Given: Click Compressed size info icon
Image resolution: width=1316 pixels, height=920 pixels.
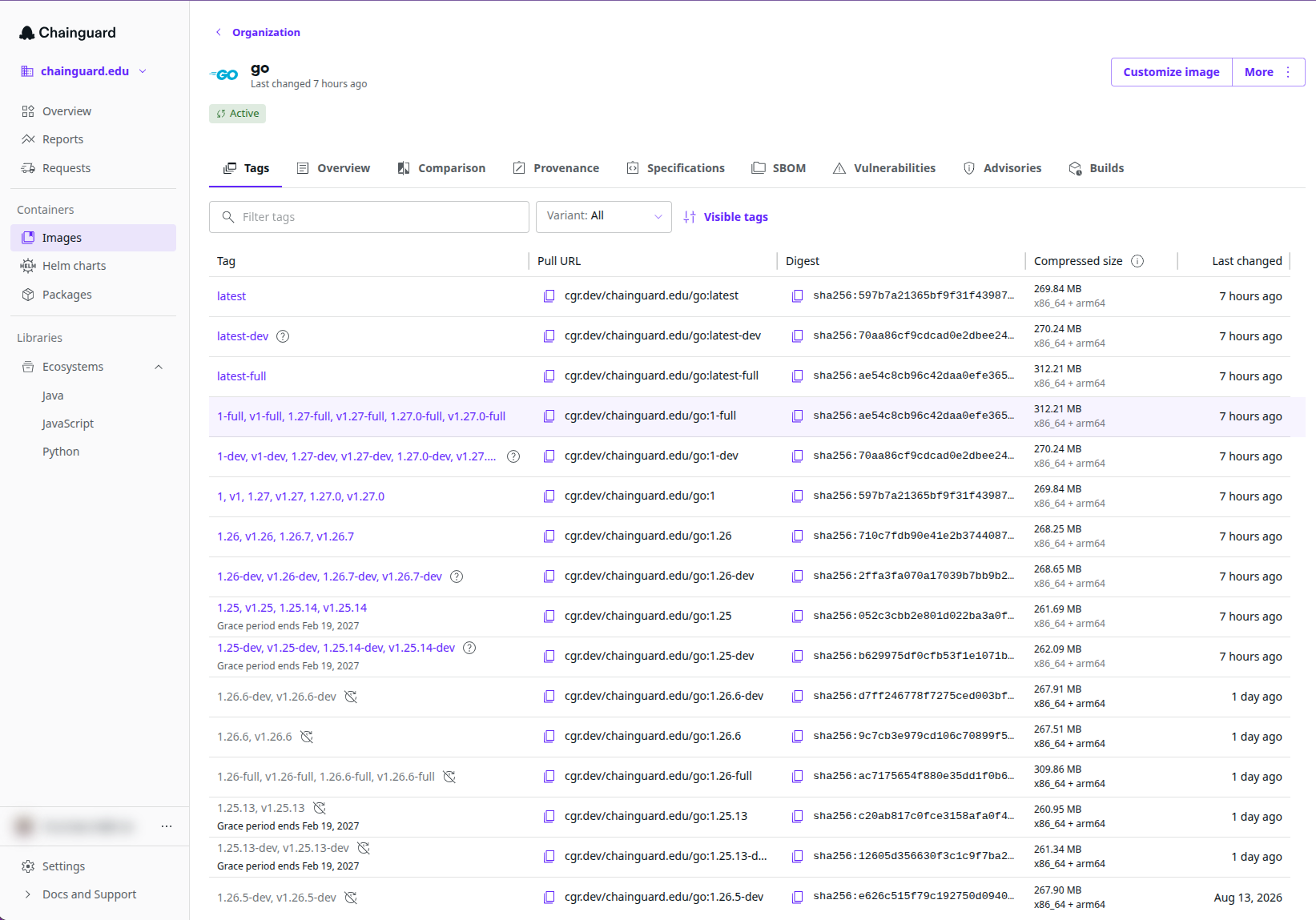Looking at the screenshot, I should (x=1137, y=261).
